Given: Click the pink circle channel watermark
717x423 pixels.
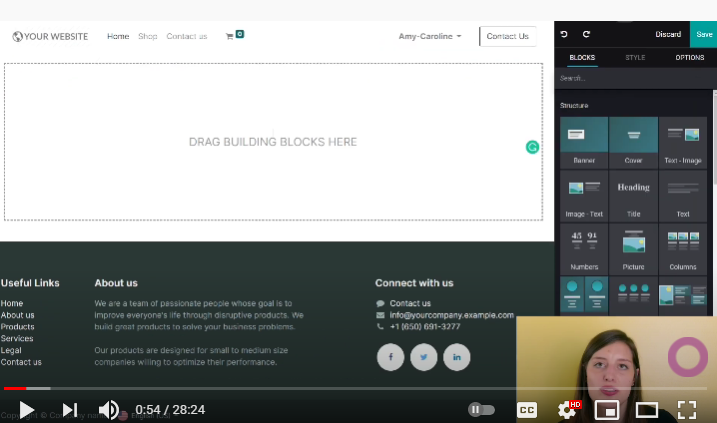Looking at the screenshot, I should click(688, 357).
